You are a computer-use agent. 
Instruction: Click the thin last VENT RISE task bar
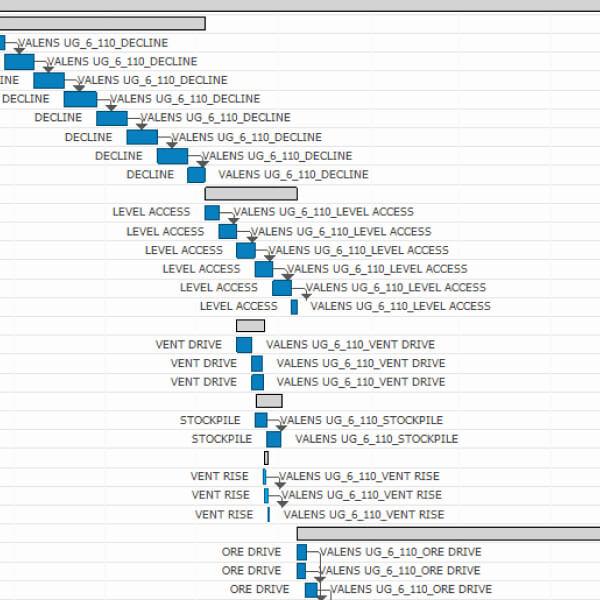(x=269, y=514)
